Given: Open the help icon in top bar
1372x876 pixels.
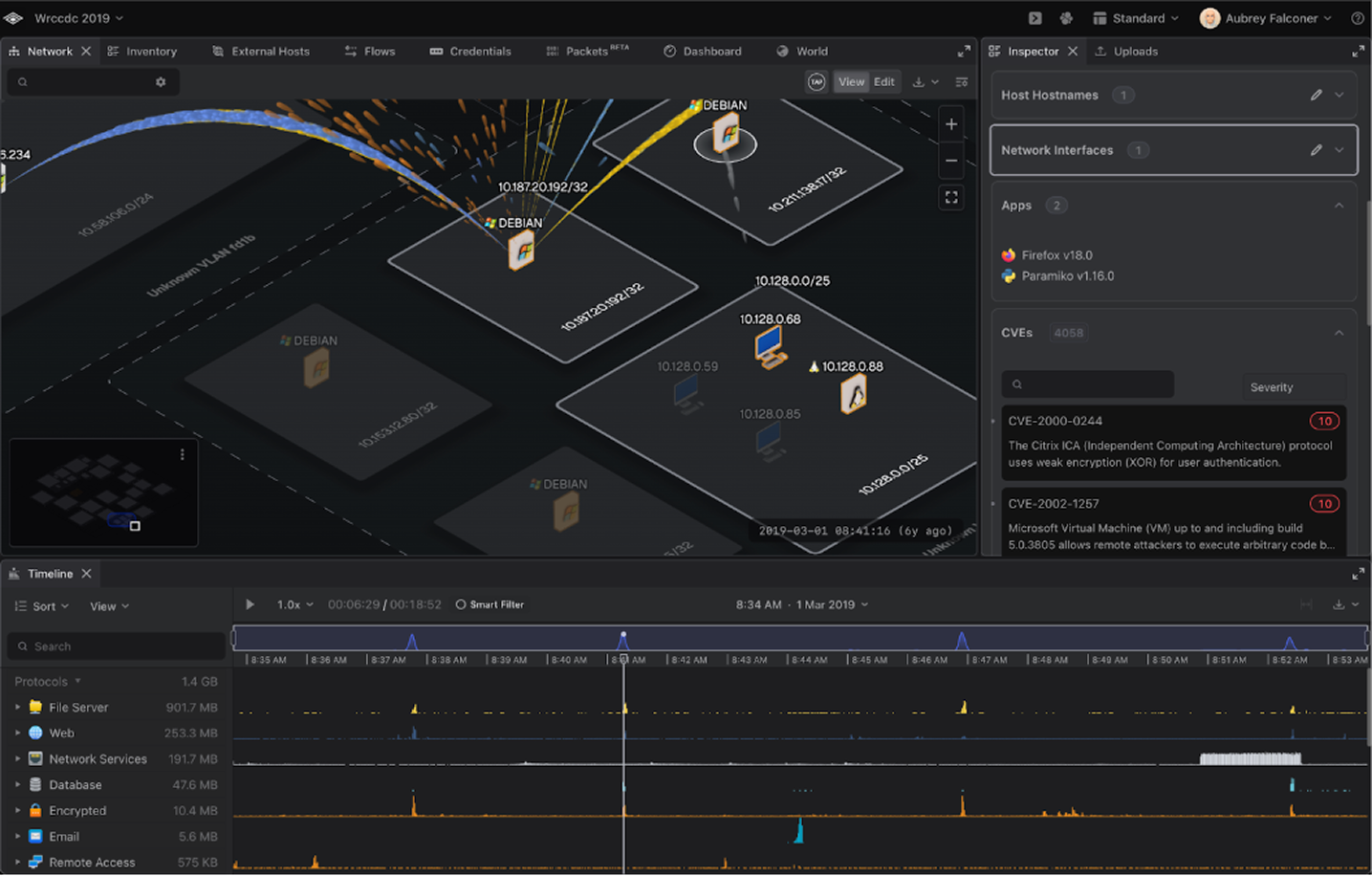Looking at the screenshot, I should point(1357,18).
